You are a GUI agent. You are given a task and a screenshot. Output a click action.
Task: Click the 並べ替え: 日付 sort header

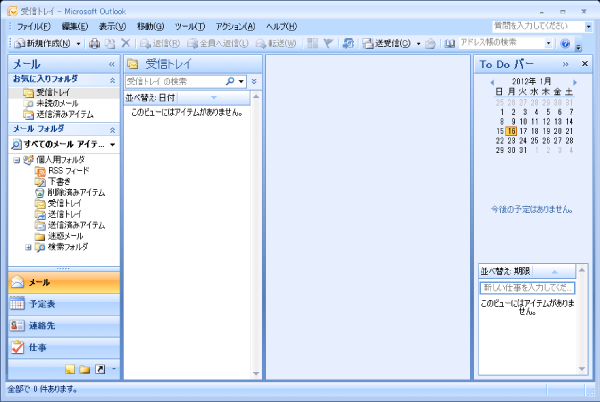coord(187,98)
